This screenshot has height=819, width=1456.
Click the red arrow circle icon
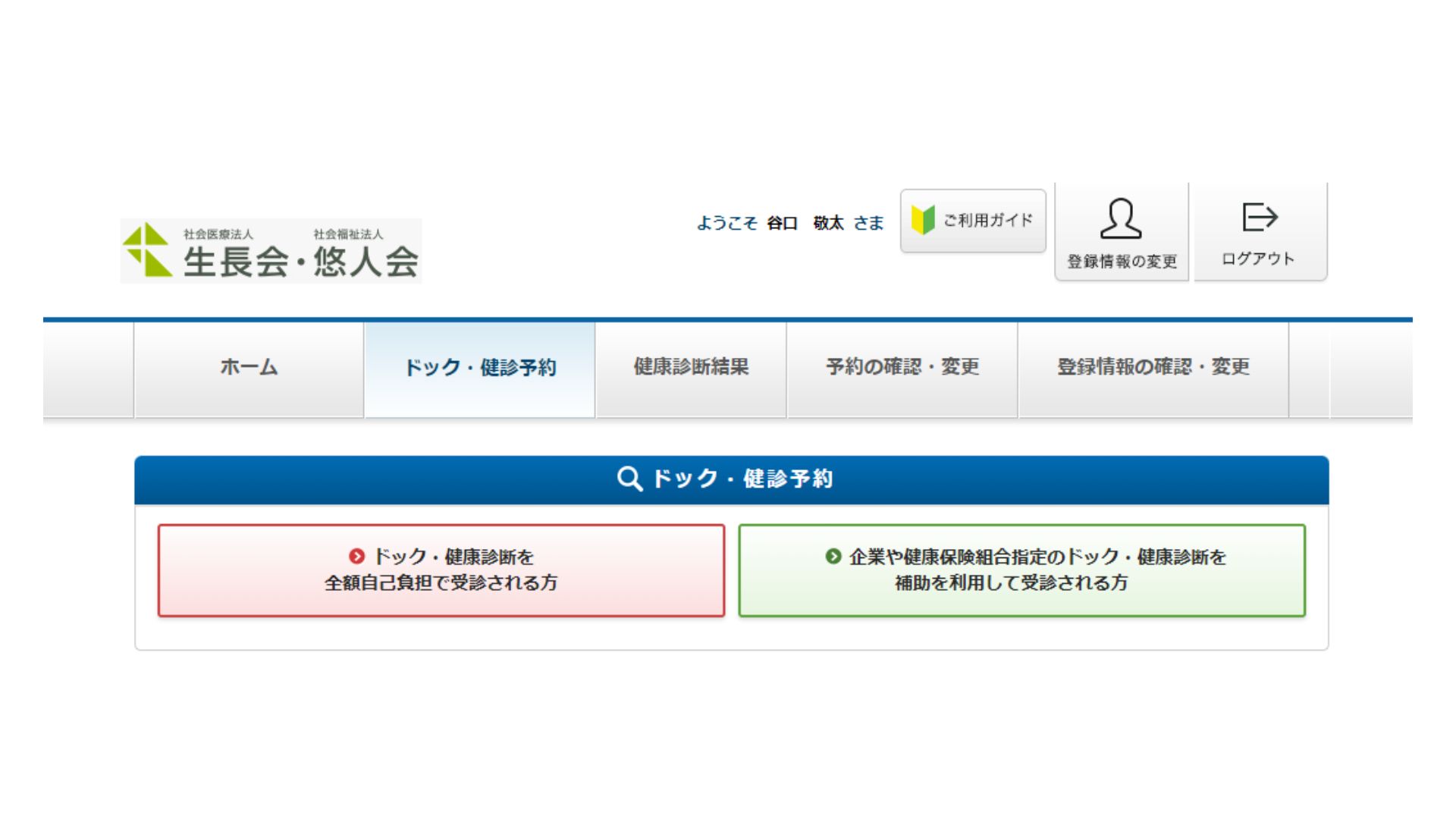pyautogui.click(x=356, y=557)
